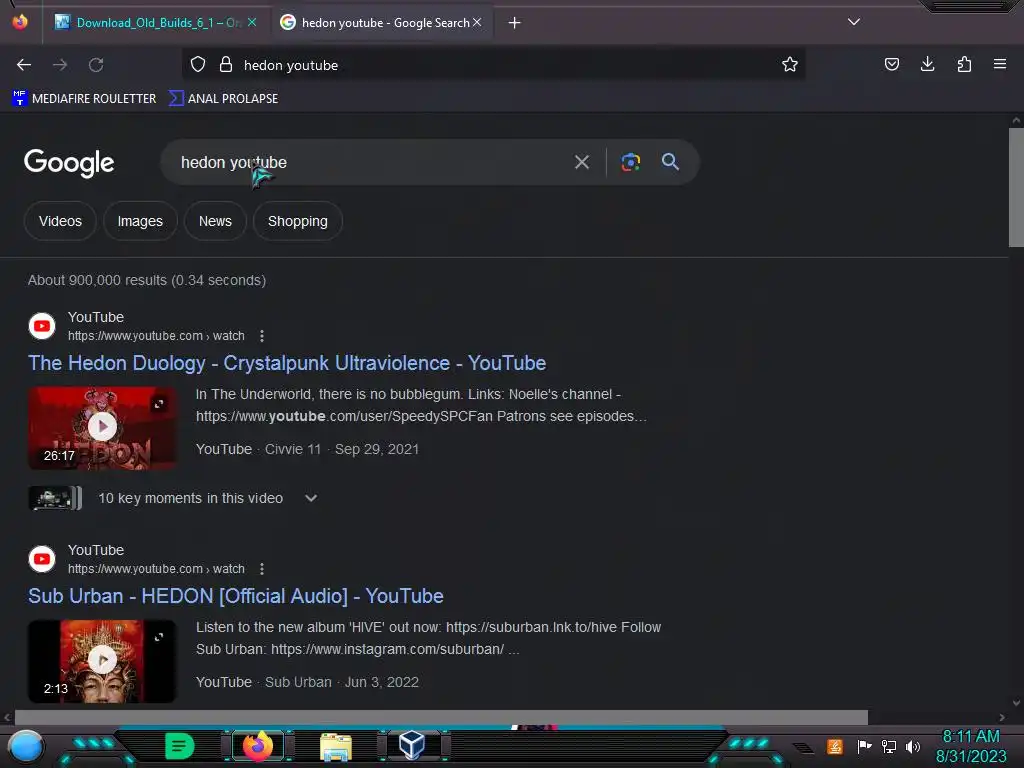
Task: Click the YouTube favicon of the Sub Urban result
Action: click(42, 559)
